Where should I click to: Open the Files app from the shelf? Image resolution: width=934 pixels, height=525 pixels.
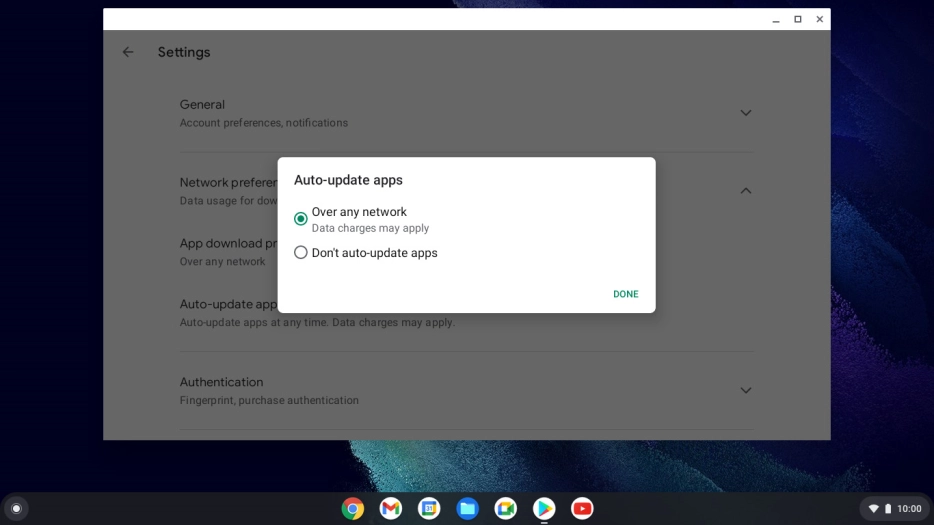pos(468,508)
